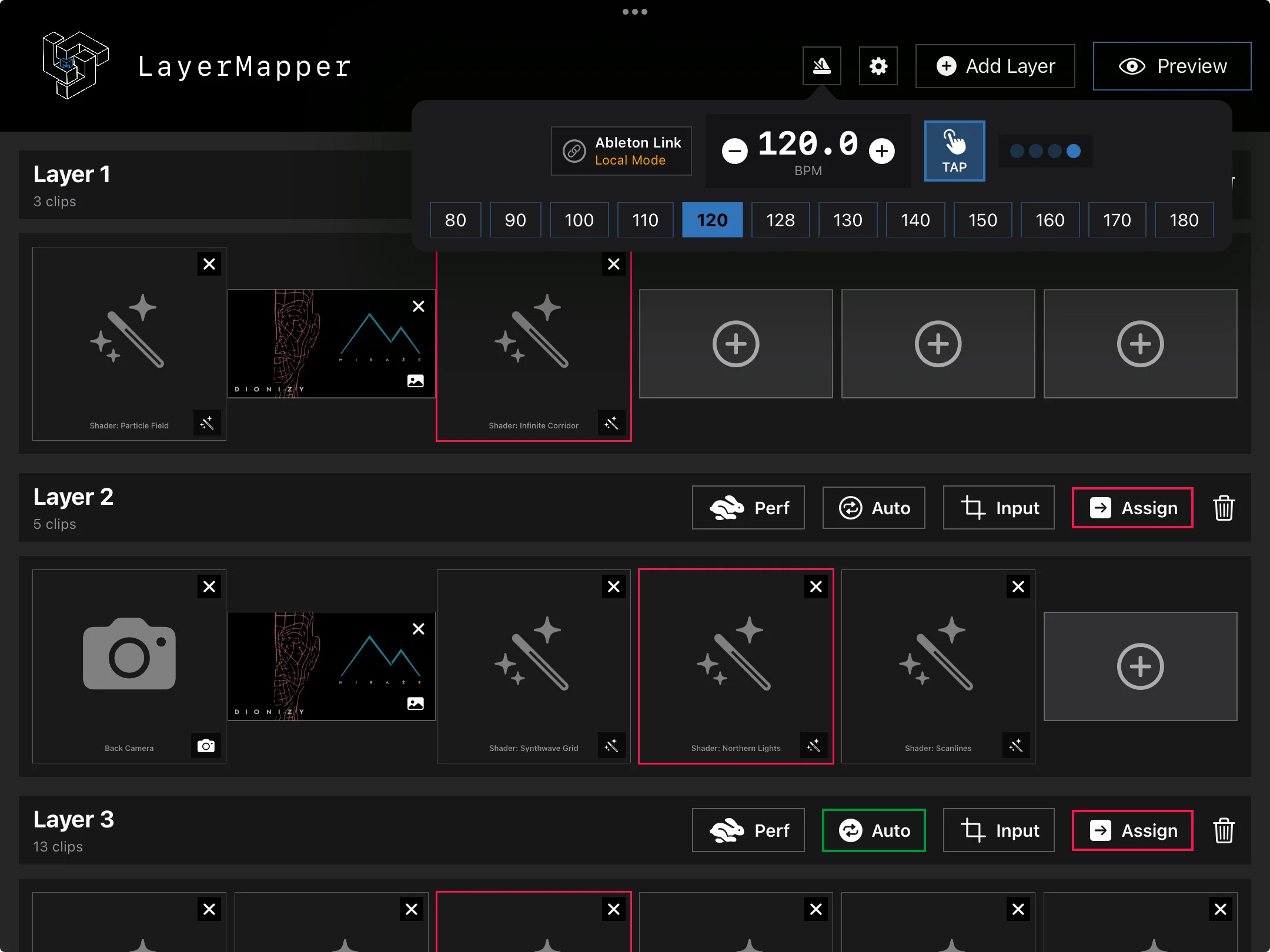Open Scanlines shader wand icon
The image size is (1270, 952).
pos(1016,746)
